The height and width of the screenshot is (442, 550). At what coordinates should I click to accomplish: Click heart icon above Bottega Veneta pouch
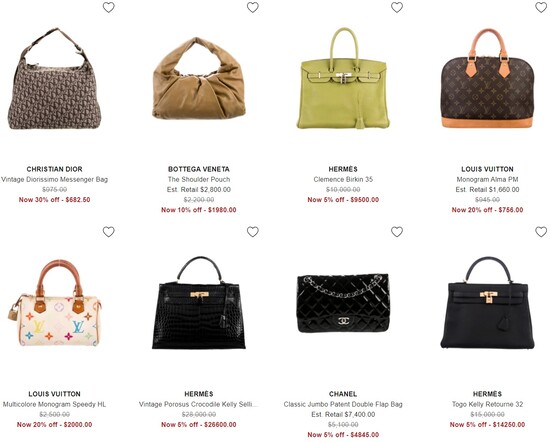(253, 7)
